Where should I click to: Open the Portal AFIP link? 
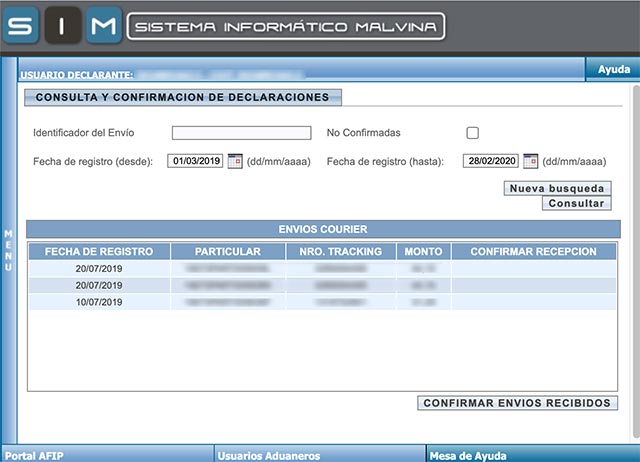click(34, 455)
